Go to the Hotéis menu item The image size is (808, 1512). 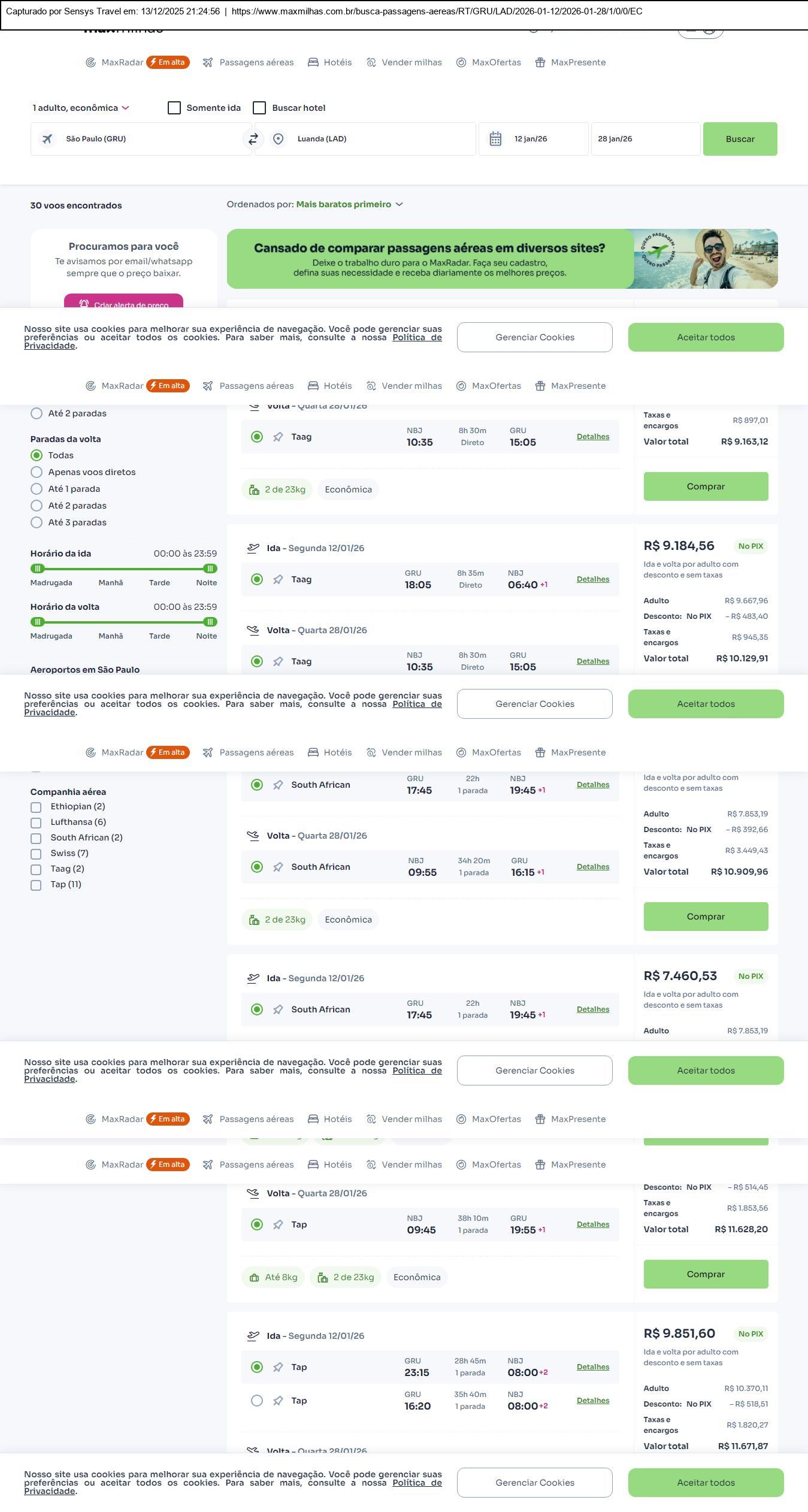point(330,62)
